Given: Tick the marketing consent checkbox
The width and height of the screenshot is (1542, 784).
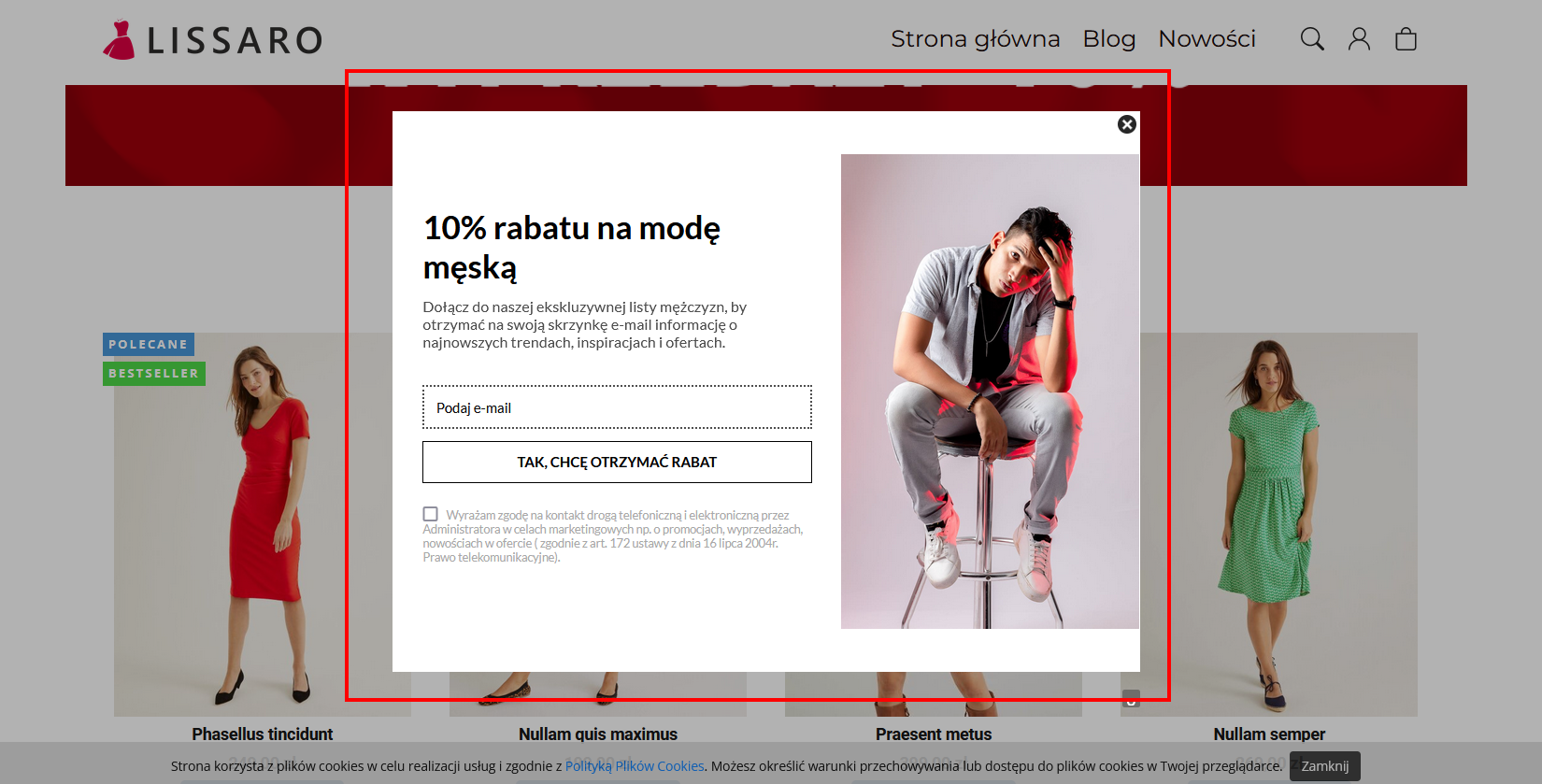Looking at the screenshot, I should pos(430,514).
